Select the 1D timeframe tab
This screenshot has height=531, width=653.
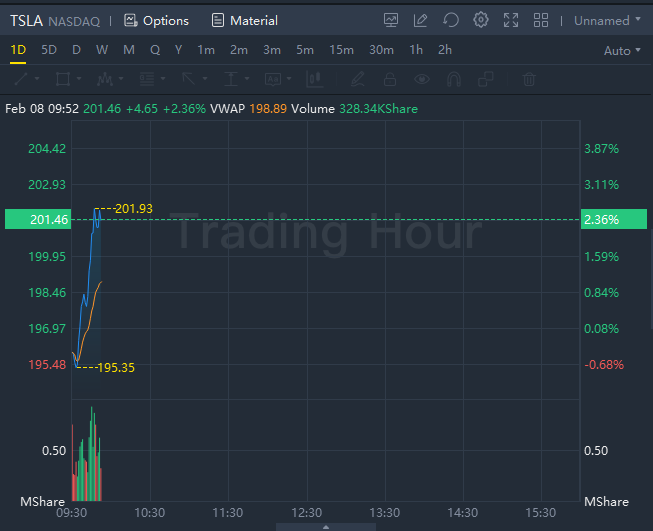tap(18, 50)
